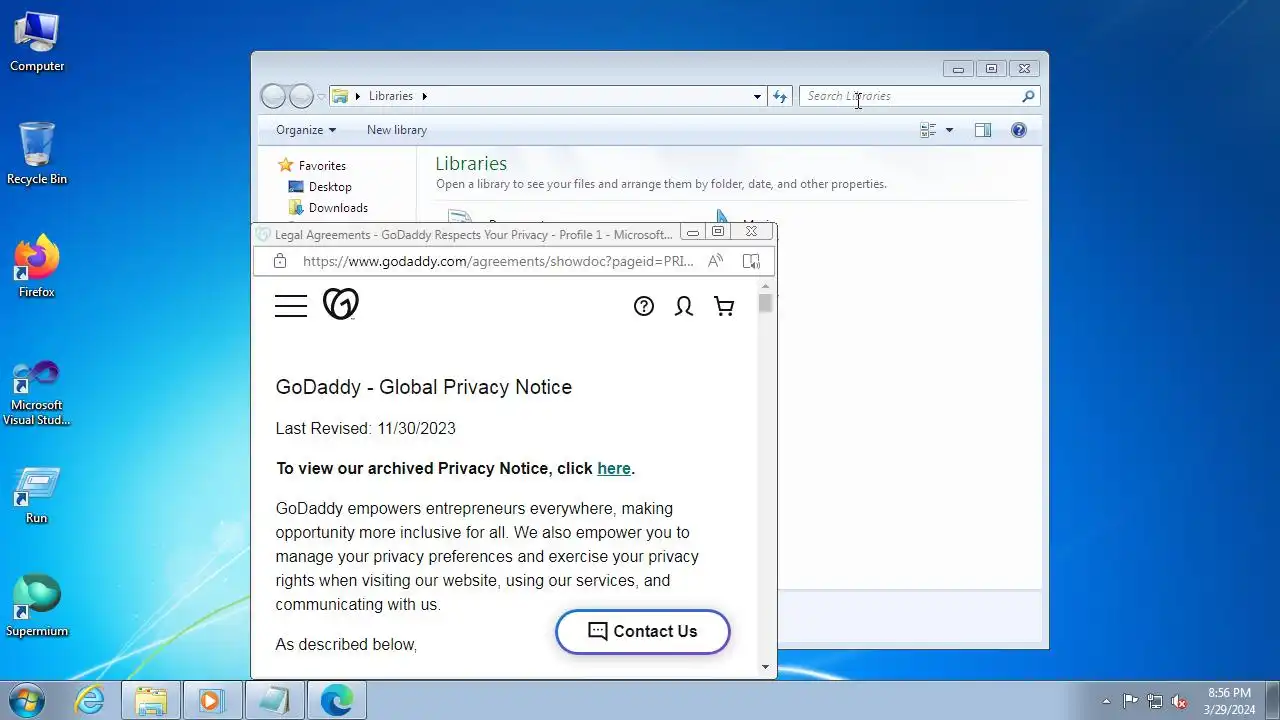1280x720 pixels.
Task: Open recent pages dropdown in Explorer
Action: pos(321,97)
